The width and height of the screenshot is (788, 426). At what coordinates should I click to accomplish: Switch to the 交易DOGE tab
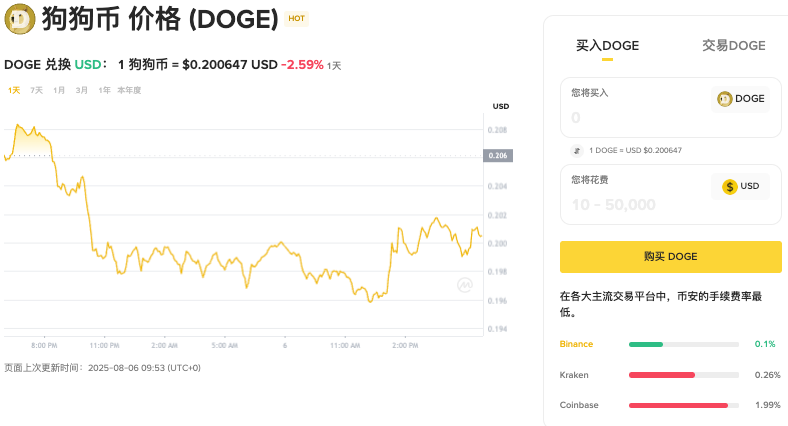click(734, 46)
